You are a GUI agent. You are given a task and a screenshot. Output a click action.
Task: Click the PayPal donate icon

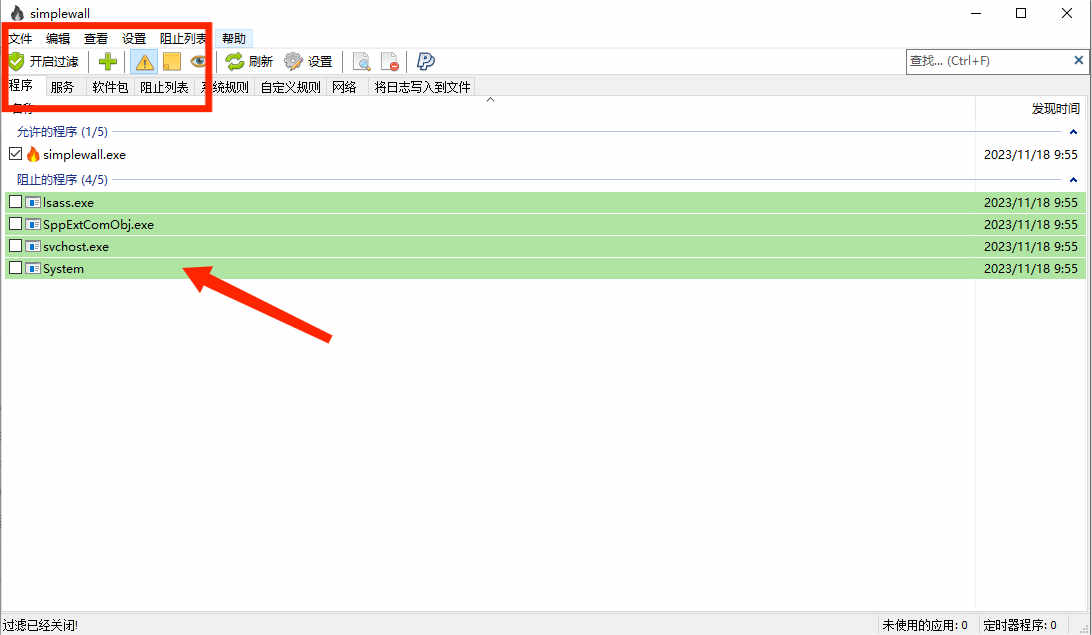(x=426, y=61)
